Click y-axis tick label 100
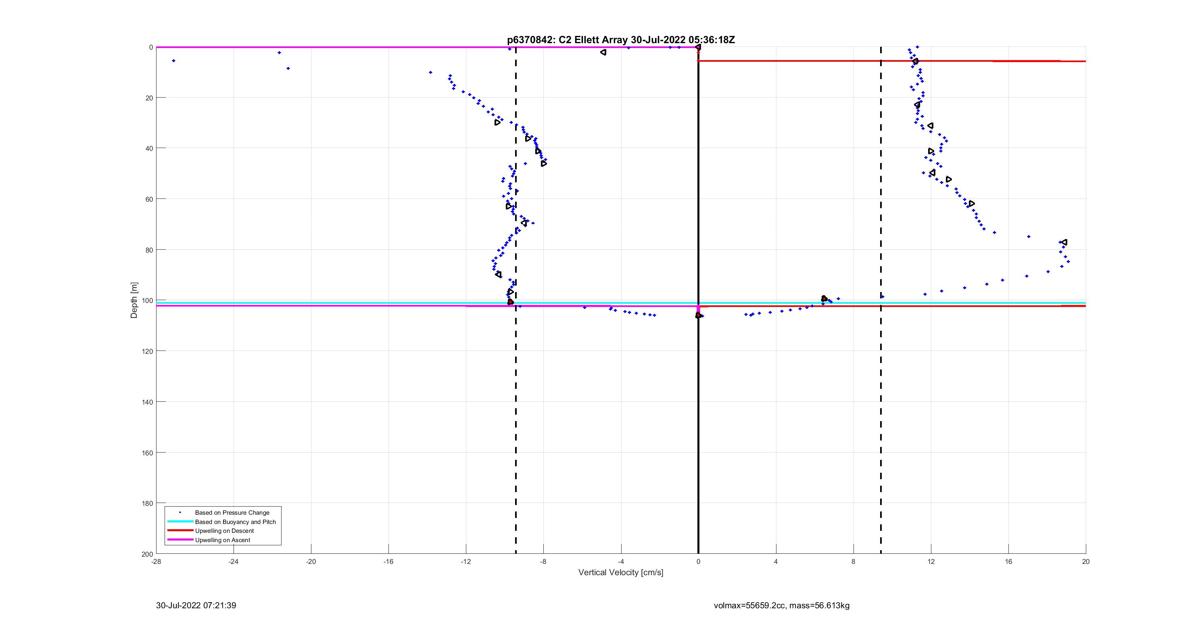 pyautogui.click(x=146, y=300)
